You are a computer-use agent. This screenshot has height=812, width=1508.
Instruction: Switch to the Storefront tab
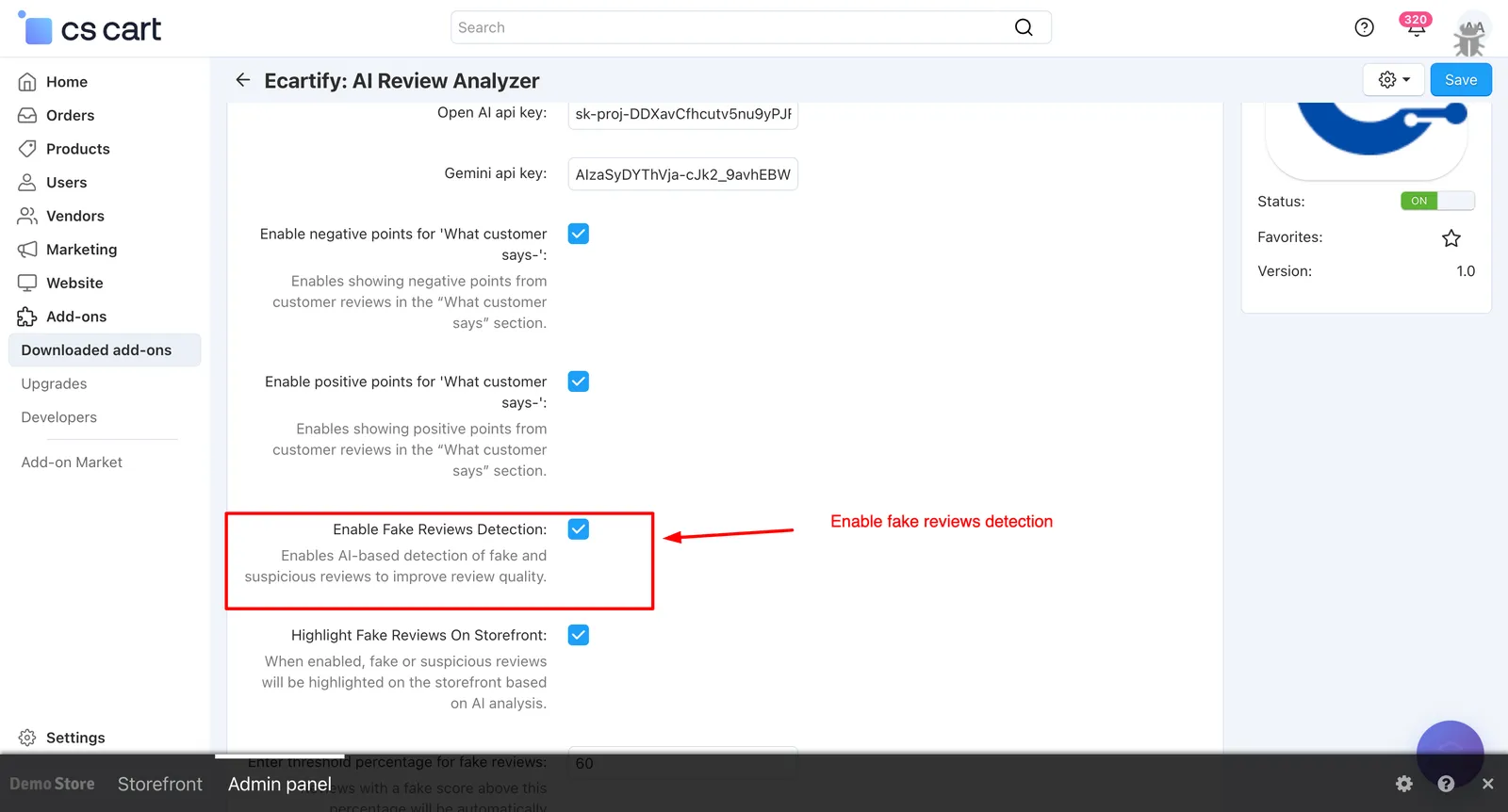pos(160,784)
